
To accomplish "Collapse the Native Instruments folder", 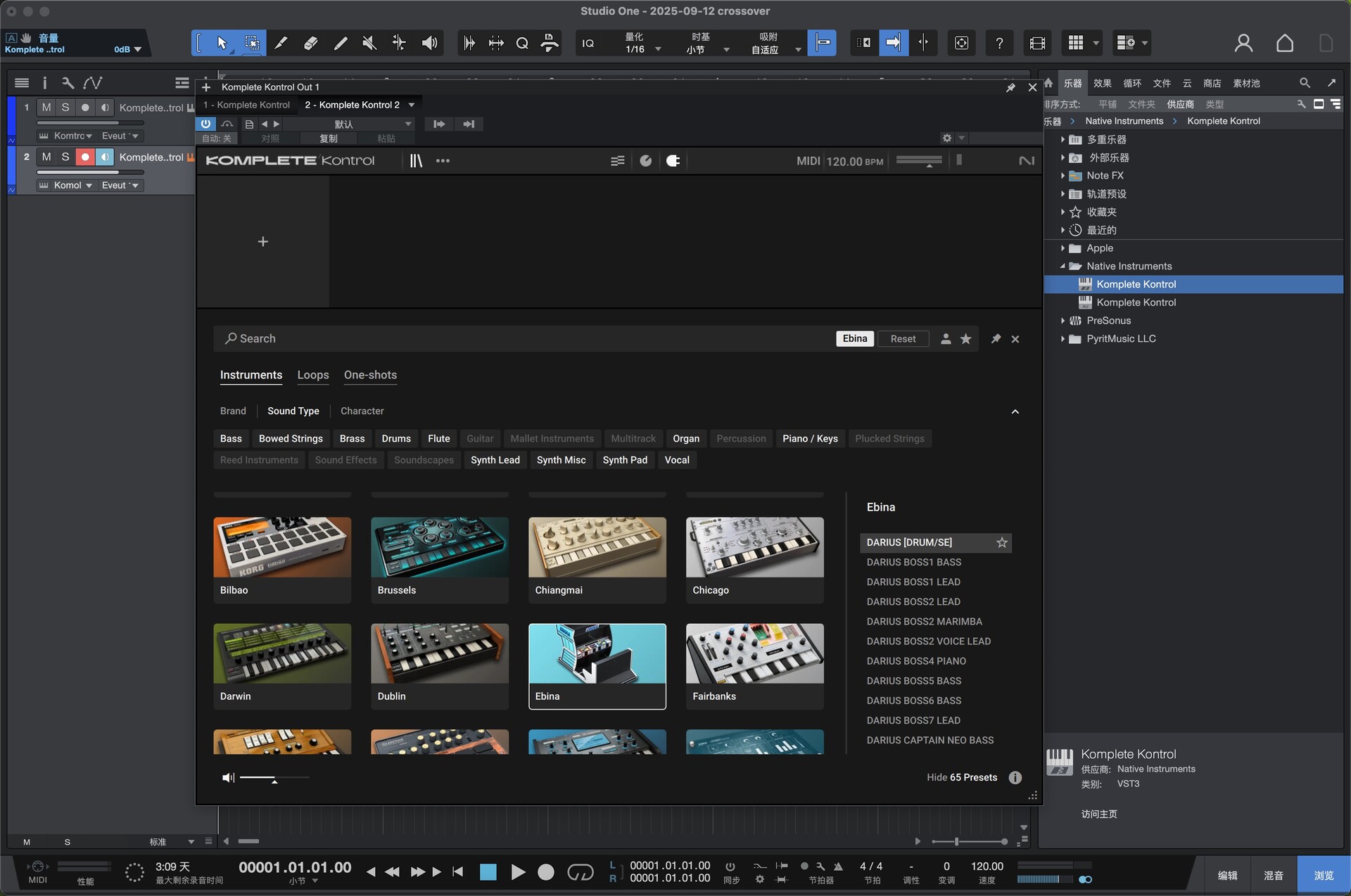I will 1063,267.
